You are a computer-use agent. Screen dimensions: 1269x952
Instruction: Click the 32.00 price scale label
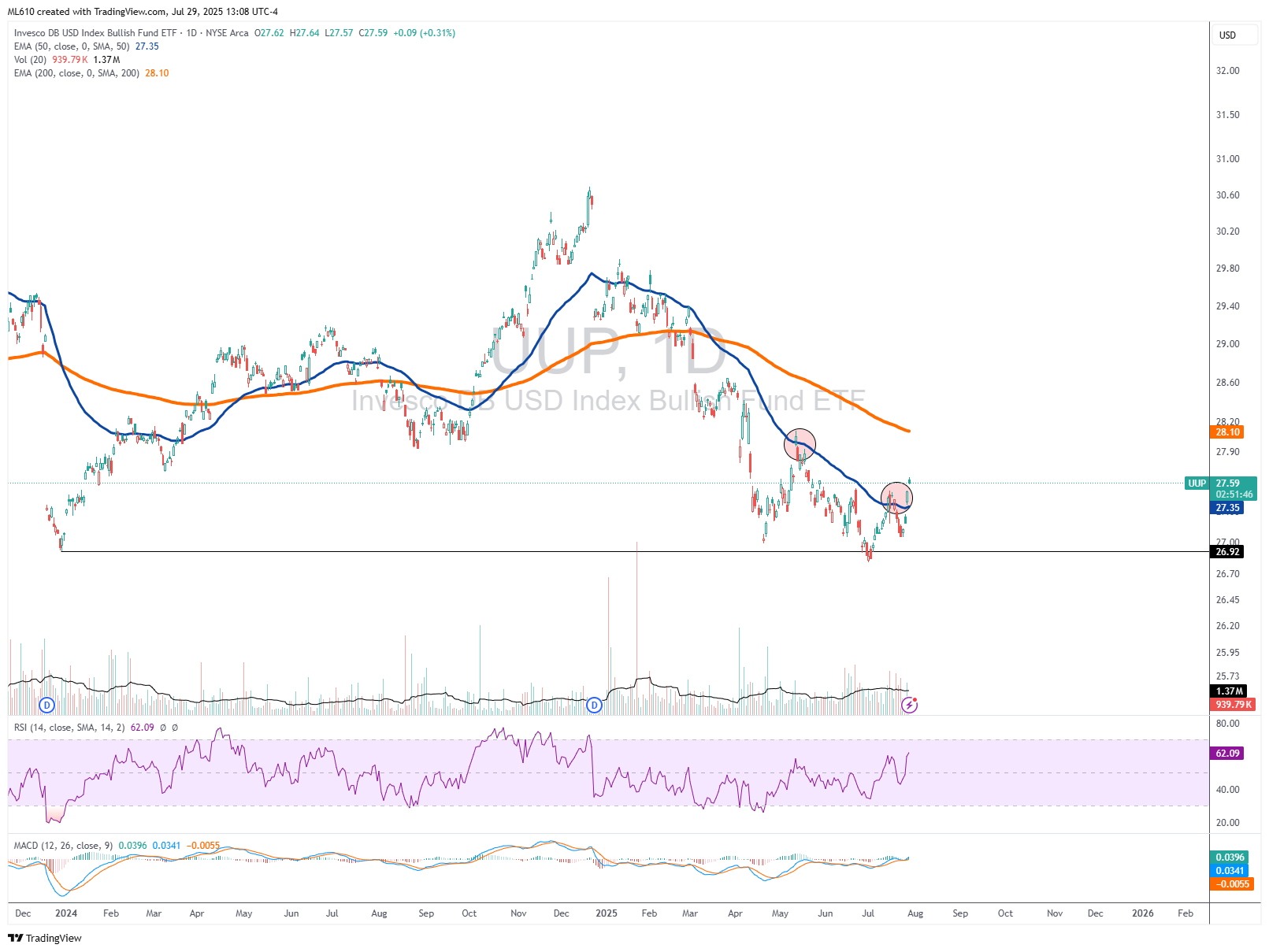click(1227, 71)
